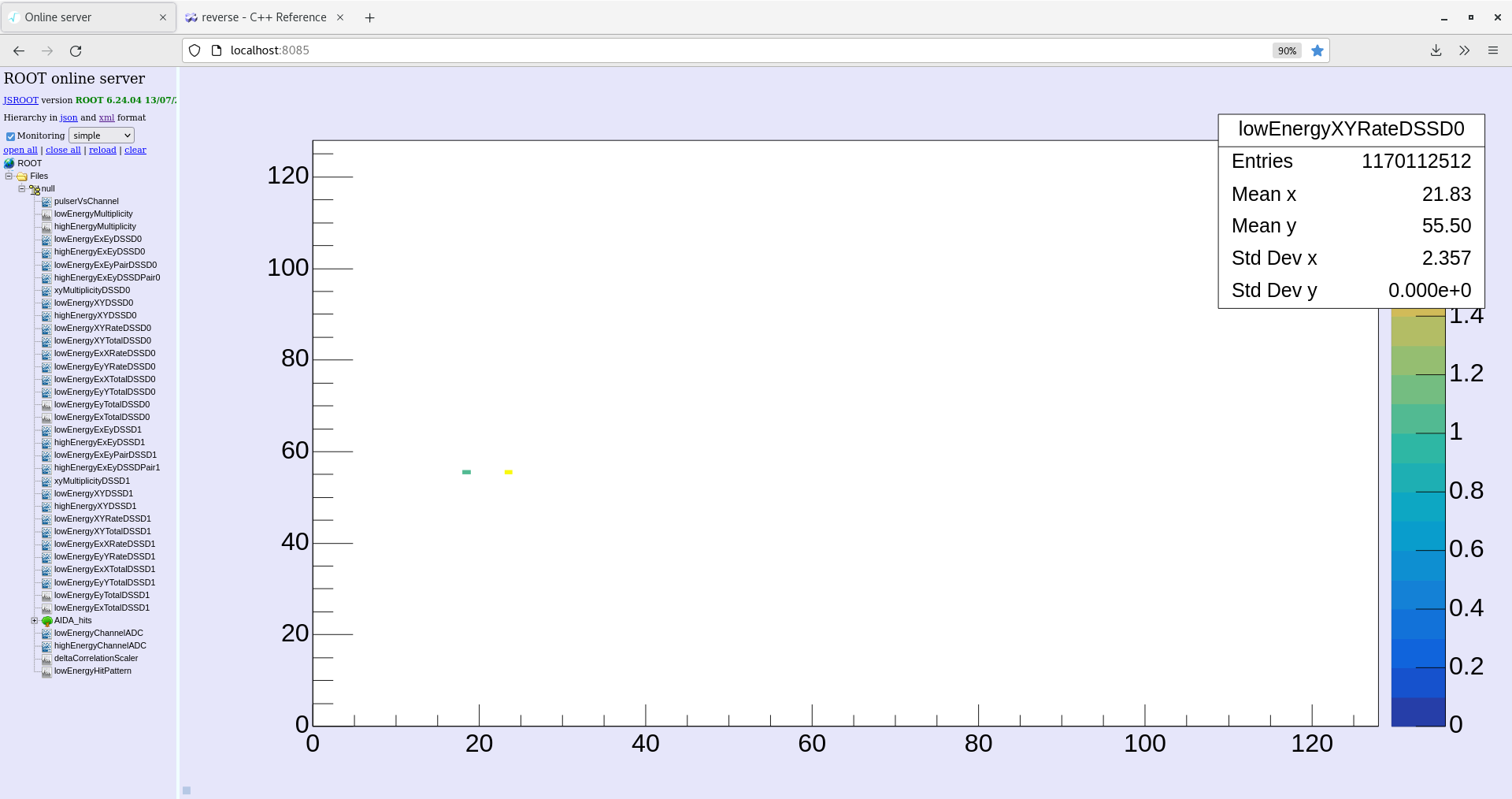Viewport: 1512px width, 799px height.
Task: Bookmark this page with the star icon
Action: coord(1317,50)
